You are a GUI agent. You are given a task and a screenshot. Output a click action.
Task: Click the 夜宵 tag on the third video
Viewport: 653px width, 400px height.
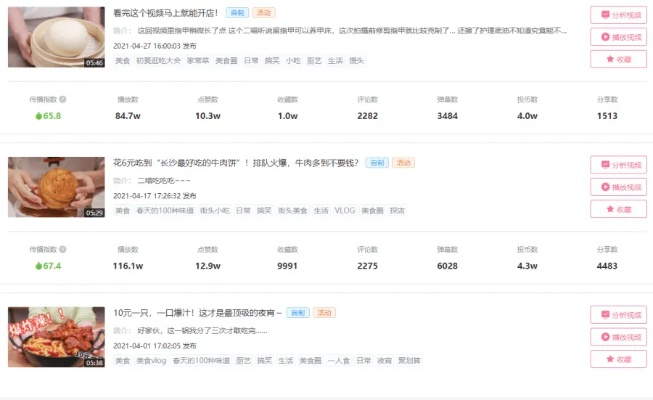tap(386, 361)
